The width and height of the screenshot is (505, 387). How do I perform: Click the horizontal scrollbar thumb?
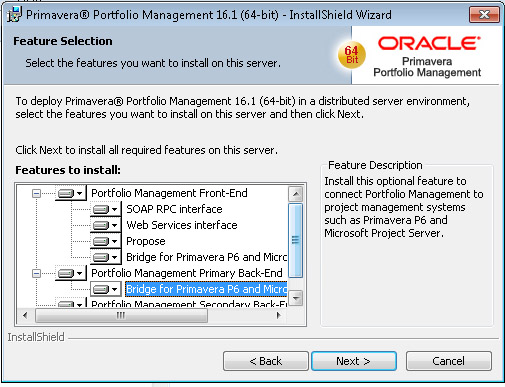coord(121,315)
